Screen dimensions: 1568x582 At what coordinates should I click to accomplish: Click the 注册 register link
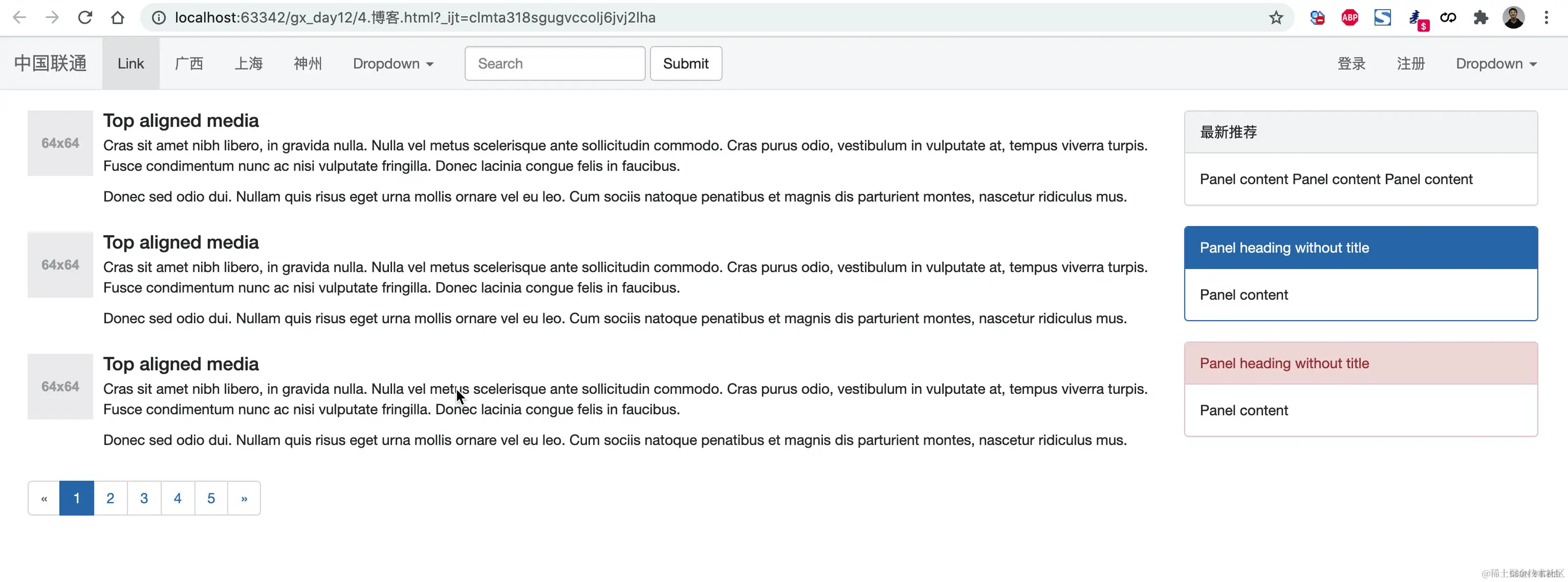(1410, 64)
